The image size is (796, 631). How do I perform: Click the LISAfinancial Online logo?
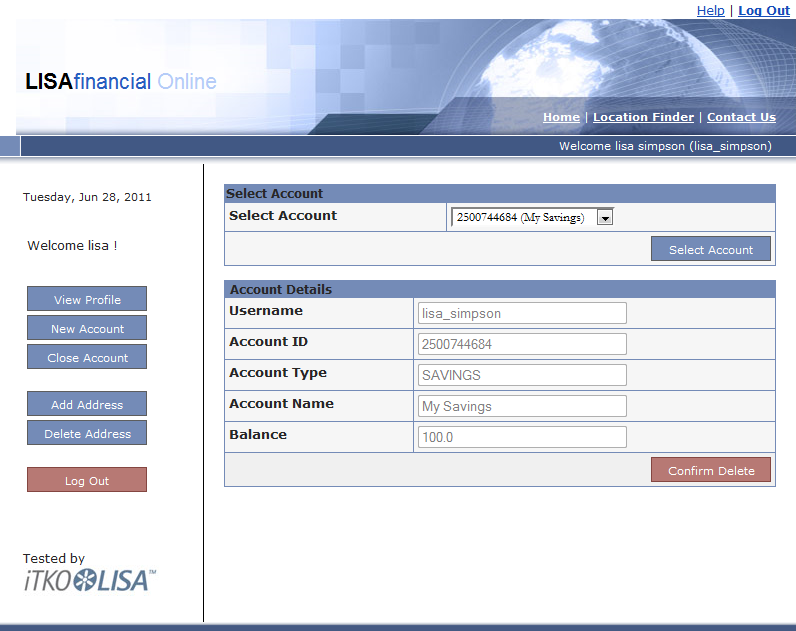(x=121, y=81)
